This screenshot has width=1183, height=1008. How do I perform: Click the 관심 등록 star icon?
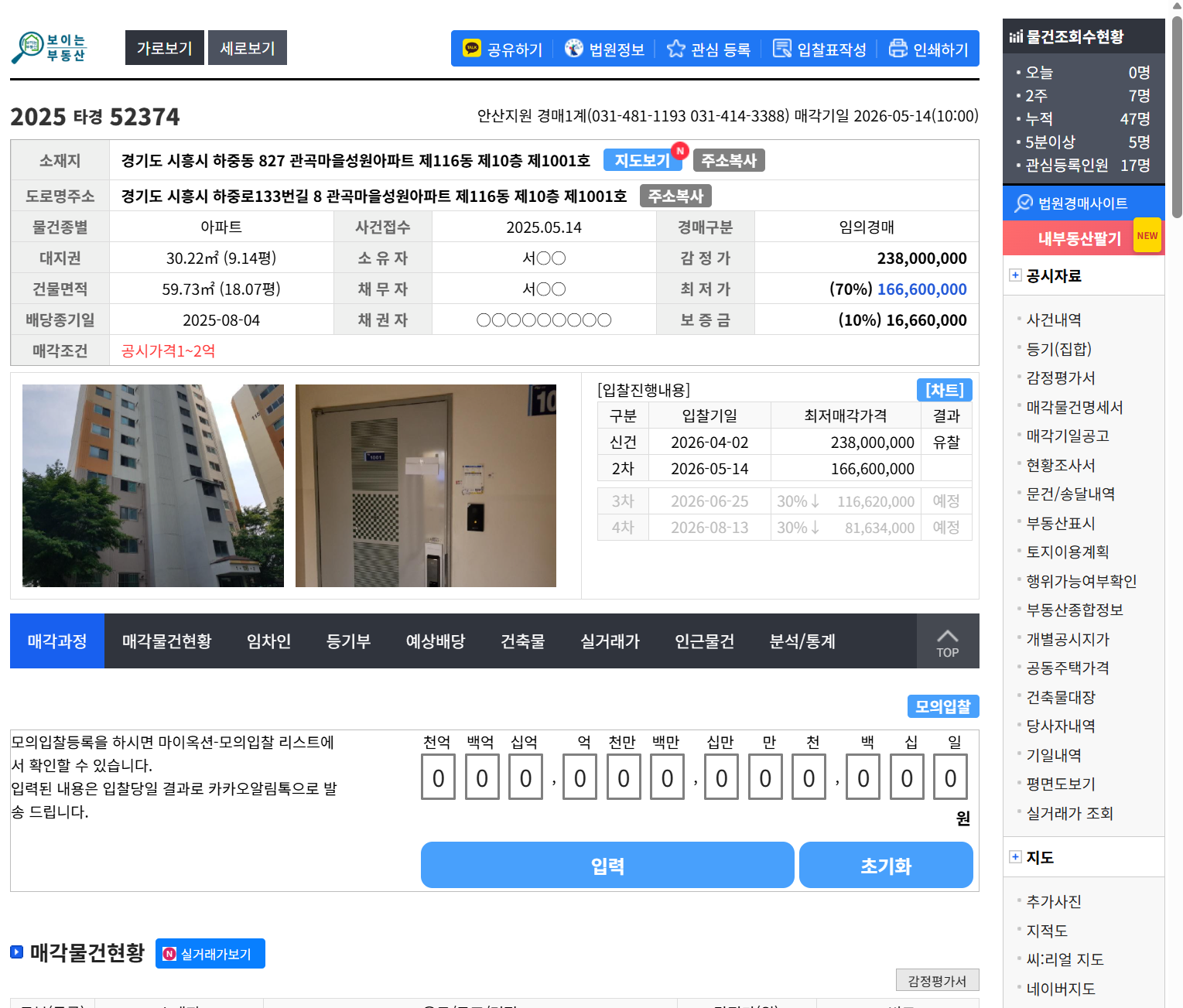pos(675,49)
